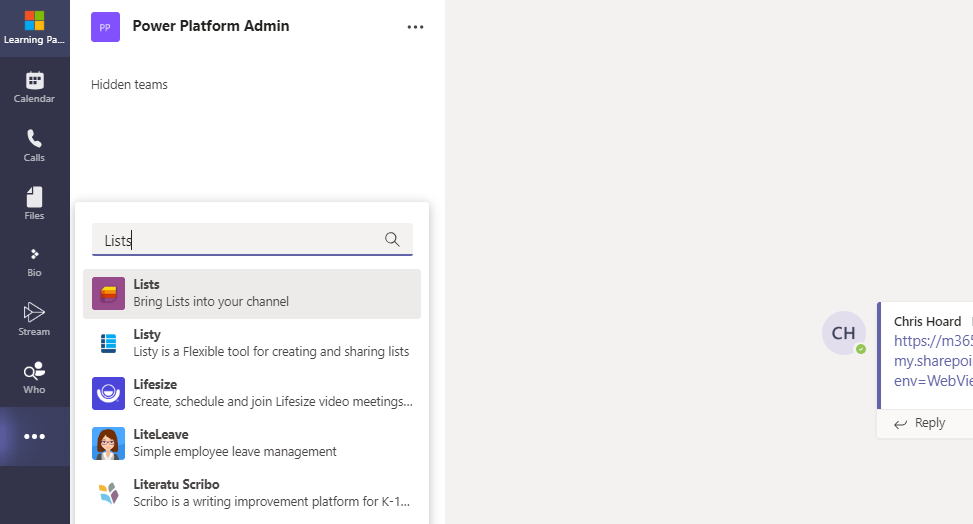This screenshot has width=973, height=524.
Task: Expand the Hidden teams section
Action: point(129,85)
